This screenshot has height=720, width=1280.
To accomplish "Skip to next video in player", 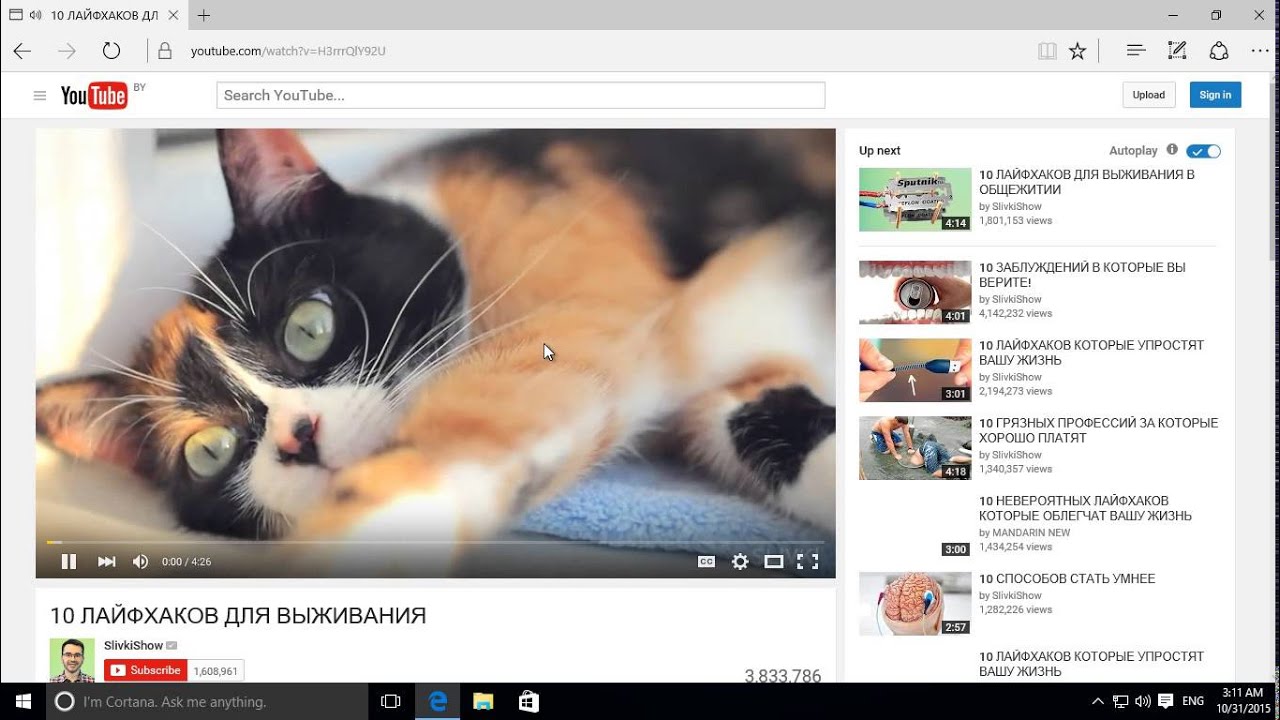I will [x=106, y=562].
